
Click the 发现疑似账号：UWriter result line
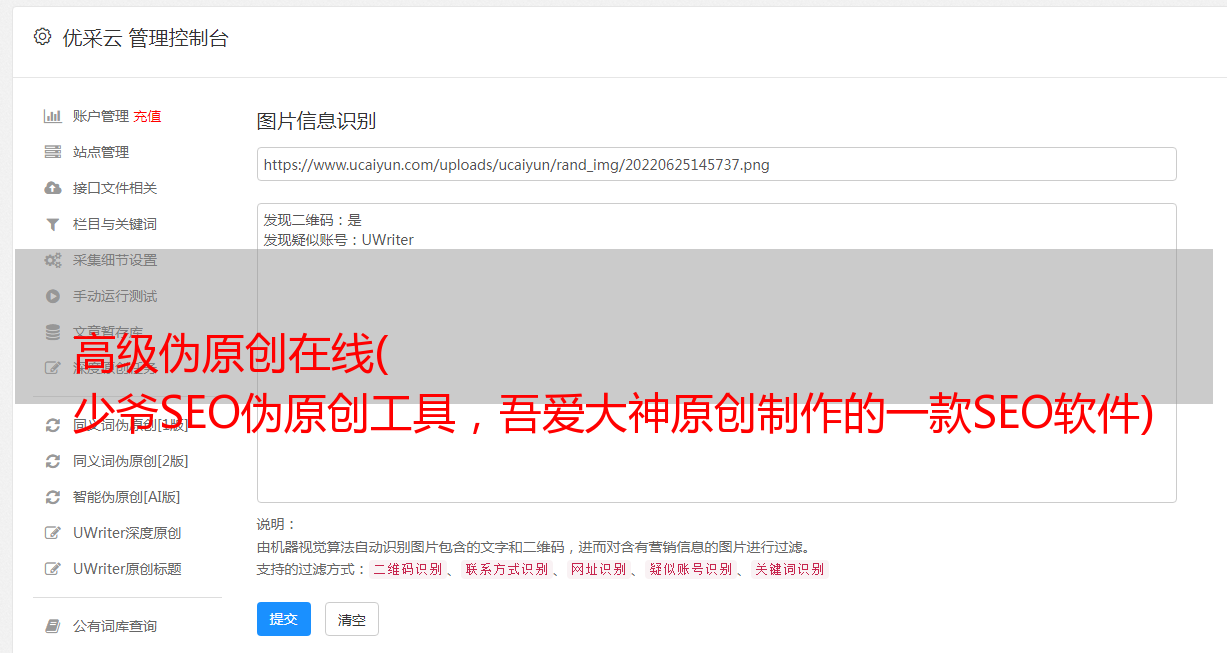(x=338, y=240)
